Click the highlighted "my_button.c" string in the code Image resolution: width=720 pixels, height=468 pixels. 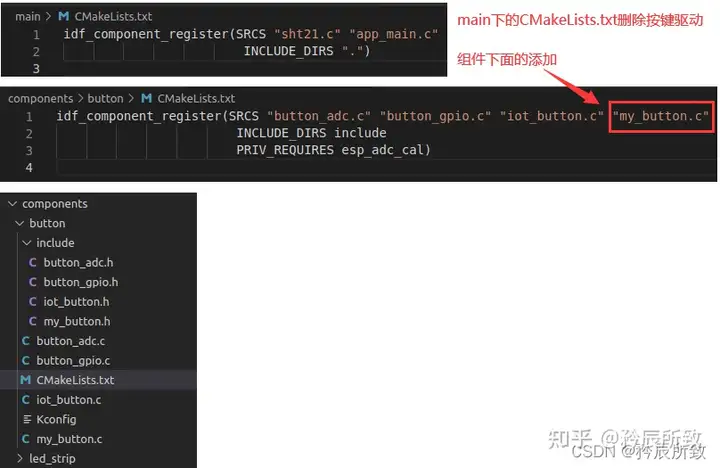point(660,116)
